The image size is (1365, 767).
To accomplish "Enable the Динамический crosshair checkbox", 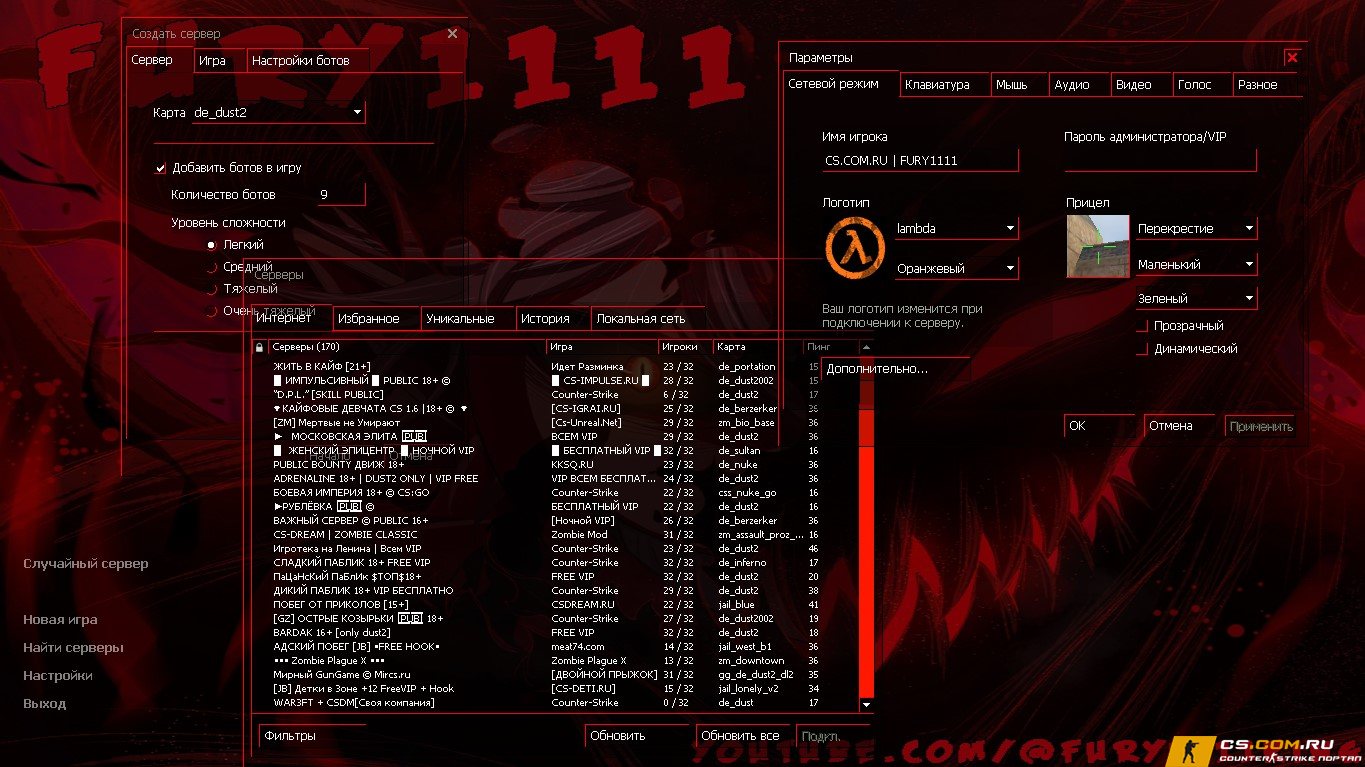I will (1142, 349).
